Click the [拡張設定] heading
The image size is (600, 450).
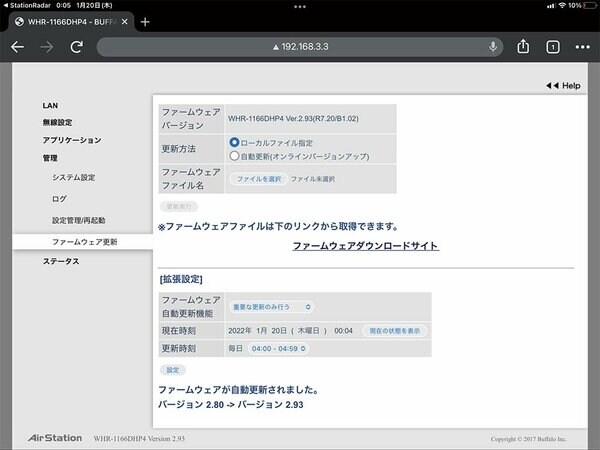point(181,279)
